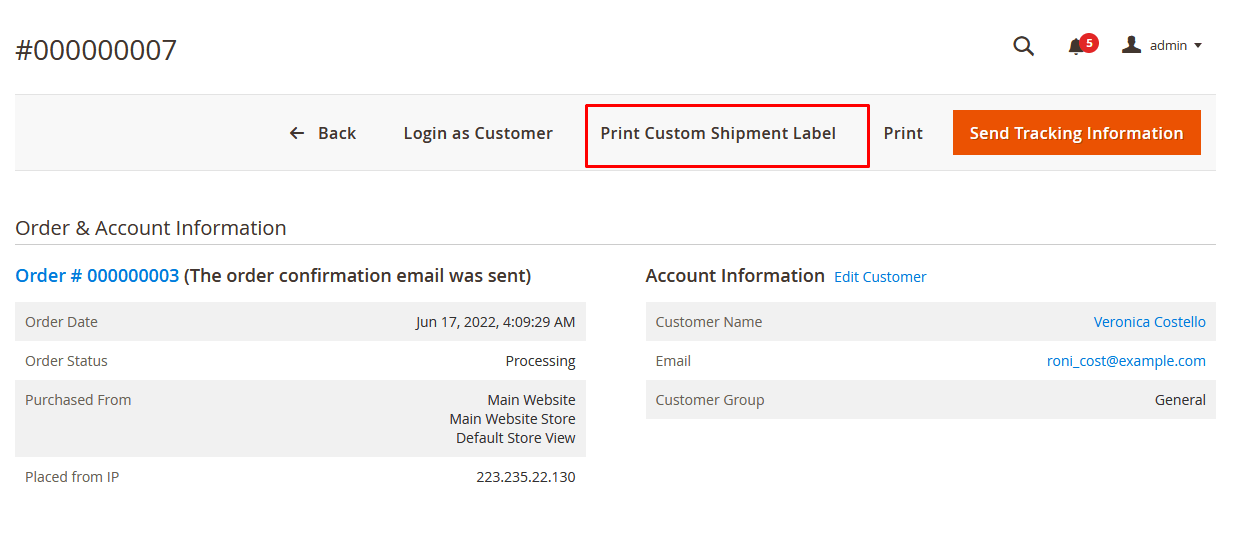Click Print Custom Shipment Label
1233x558 pixels.
point(718,133)
